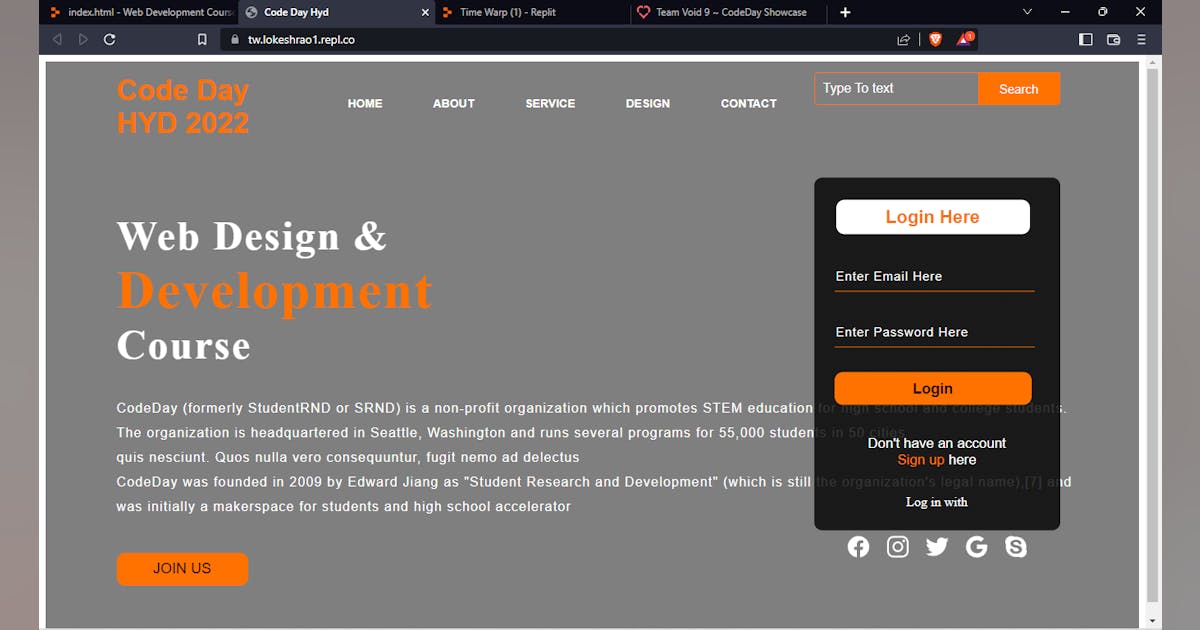The height and width of the screenshot is (630, 1200).
Task: Select the Skype icon
Action: (x=1016, y=547)
